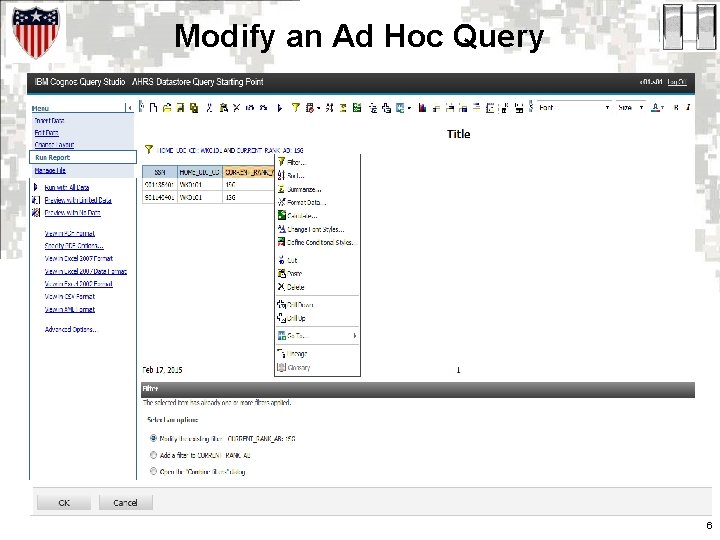Select the HOME_UIC_CD column header
720x540 pixels.
pos(200,172)
